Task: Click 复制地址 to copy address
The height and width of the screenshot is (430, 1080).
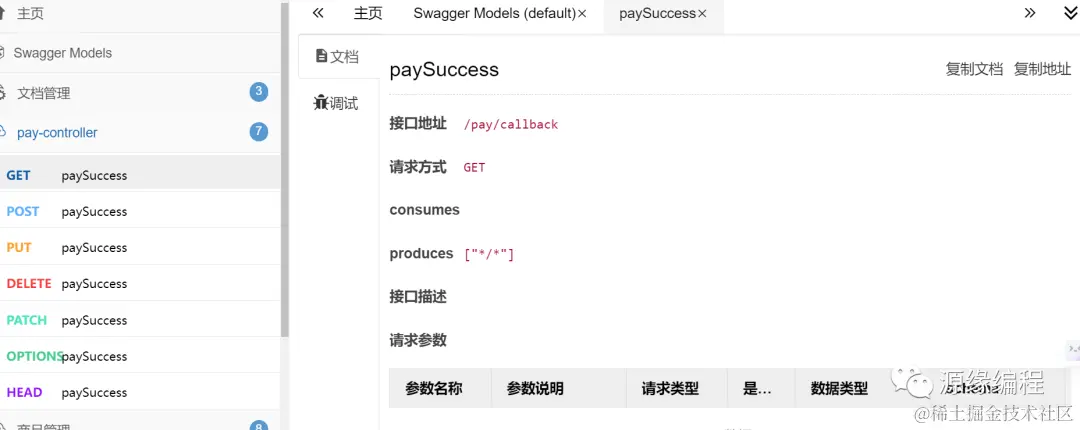Action: pos(1042,69)
